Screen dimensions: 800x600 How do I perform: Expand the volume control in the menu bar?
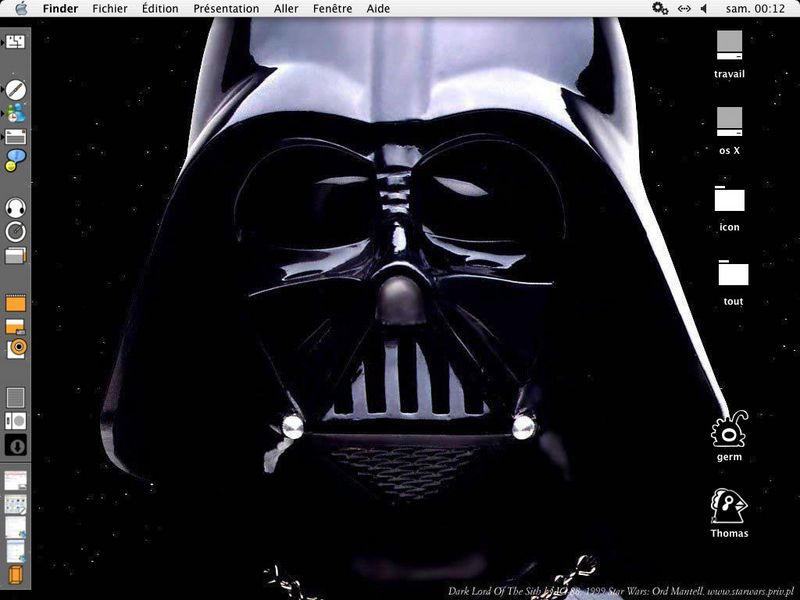click(704, 8)
